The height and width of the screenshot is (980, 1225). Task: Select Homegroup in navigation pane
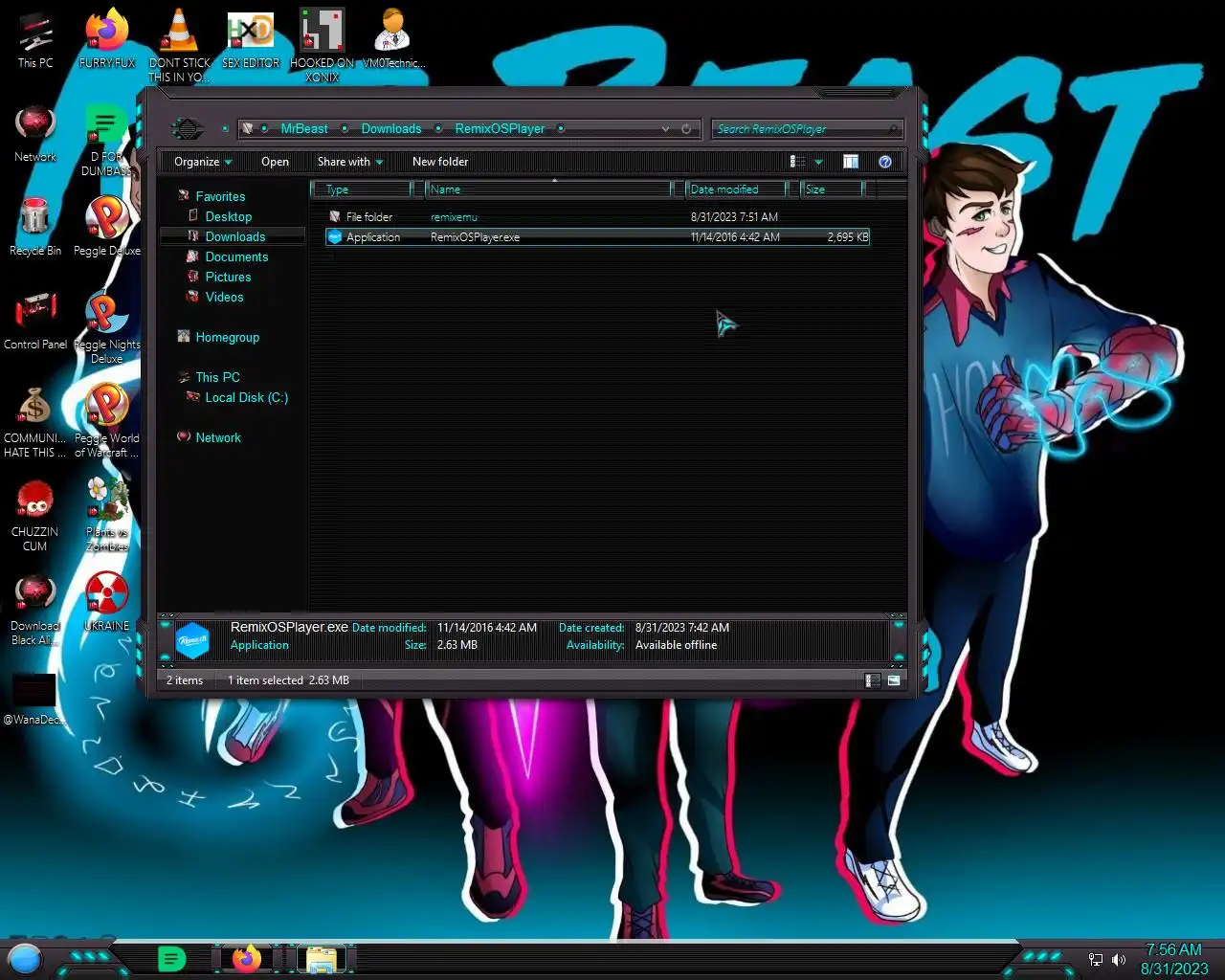pos(227,337)
